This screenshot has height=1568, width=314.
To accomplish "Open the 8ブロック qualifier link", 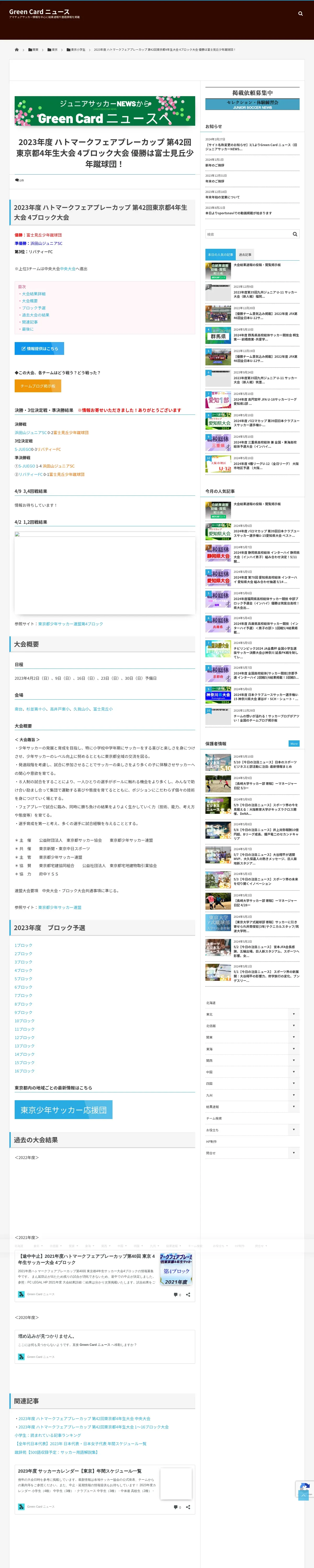I will click(23, 1004).
